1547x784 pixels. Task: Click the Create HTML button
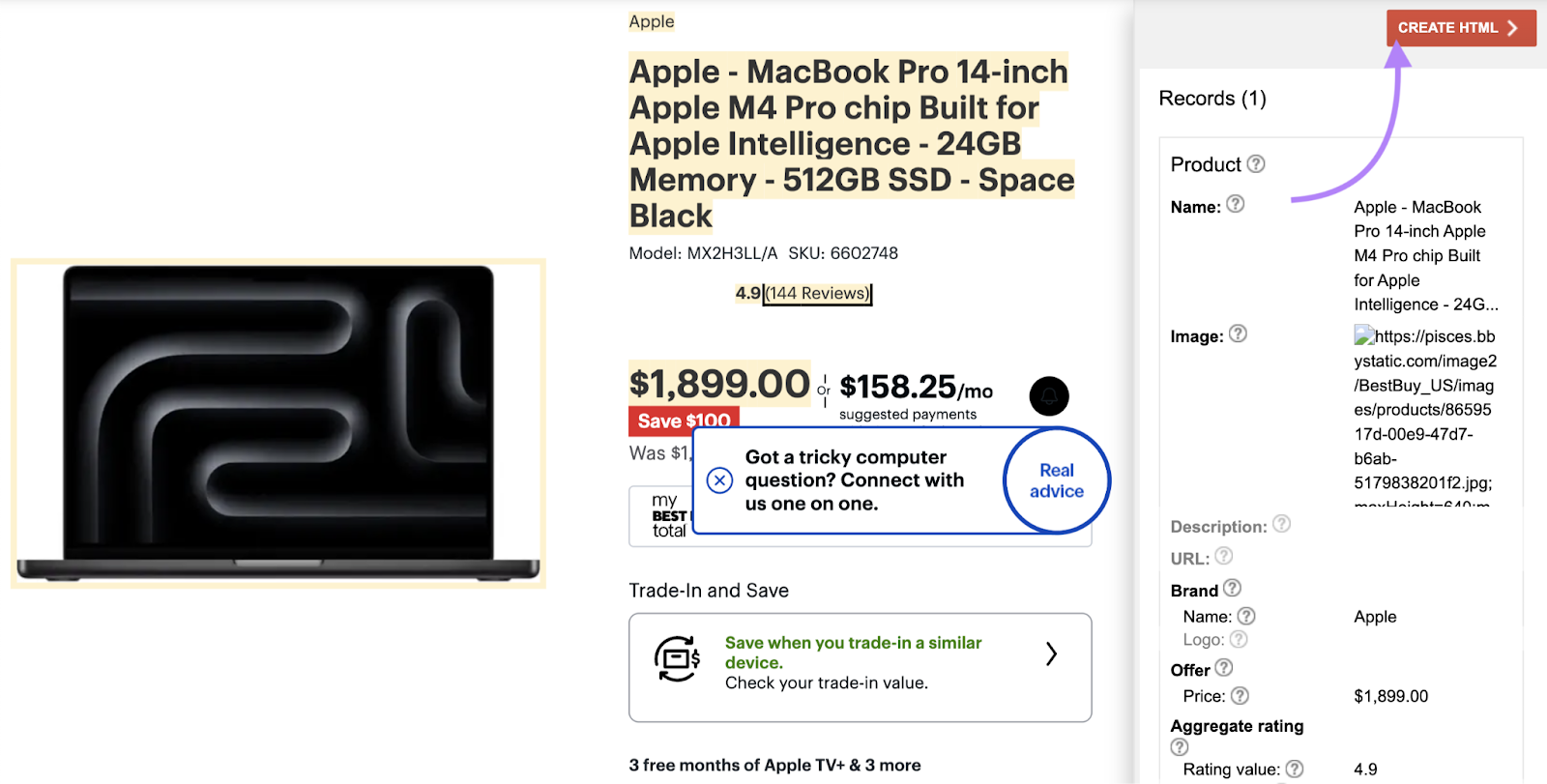[x=1459, y=28]
